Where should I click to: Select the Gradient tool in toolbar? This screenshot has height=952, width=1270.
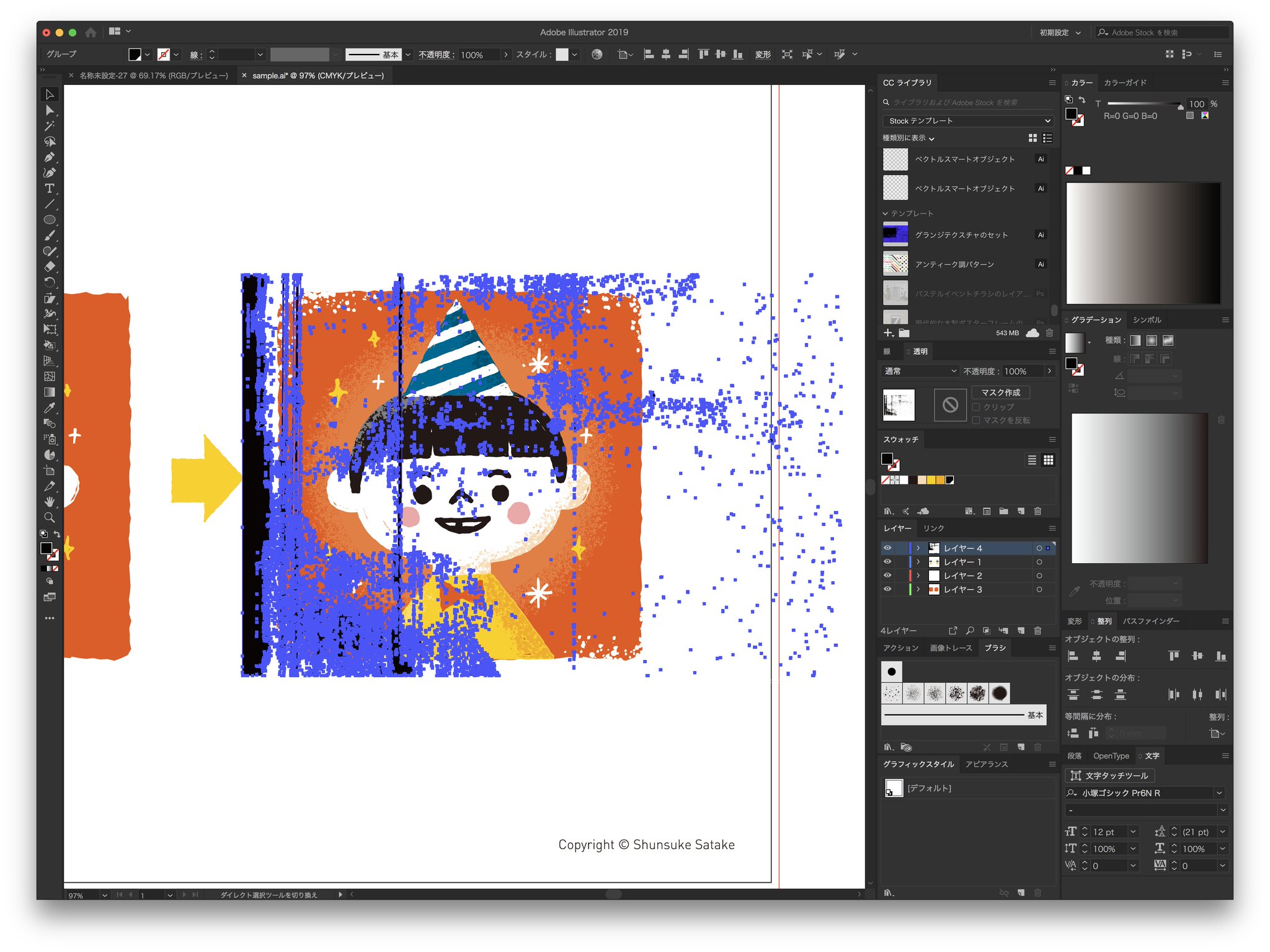[x=50, y=392]
